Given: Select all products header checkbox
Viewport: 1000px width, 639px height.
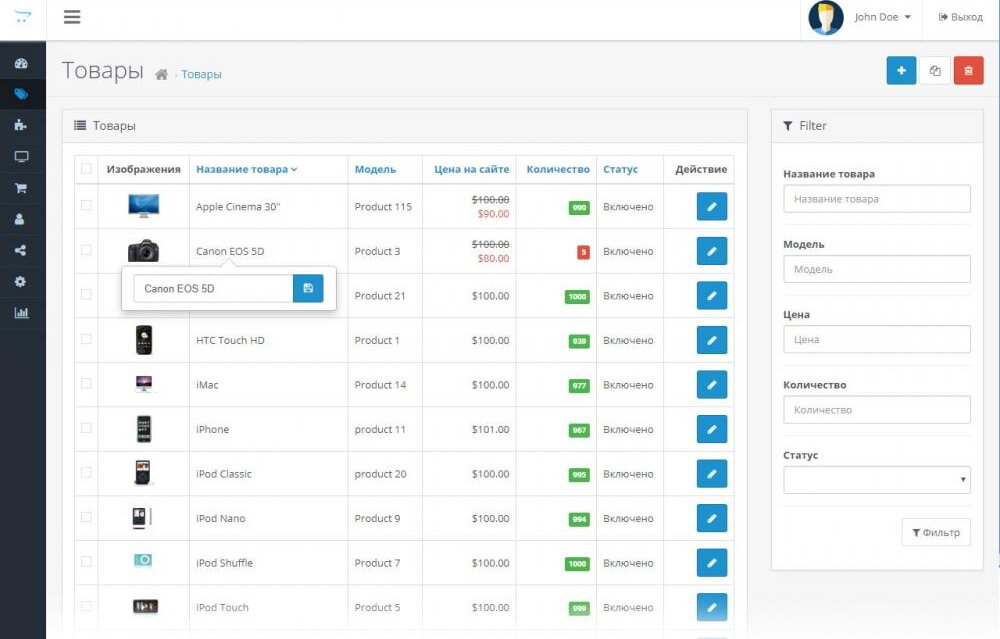Looking at the screenshot, I should pos(86,169).
